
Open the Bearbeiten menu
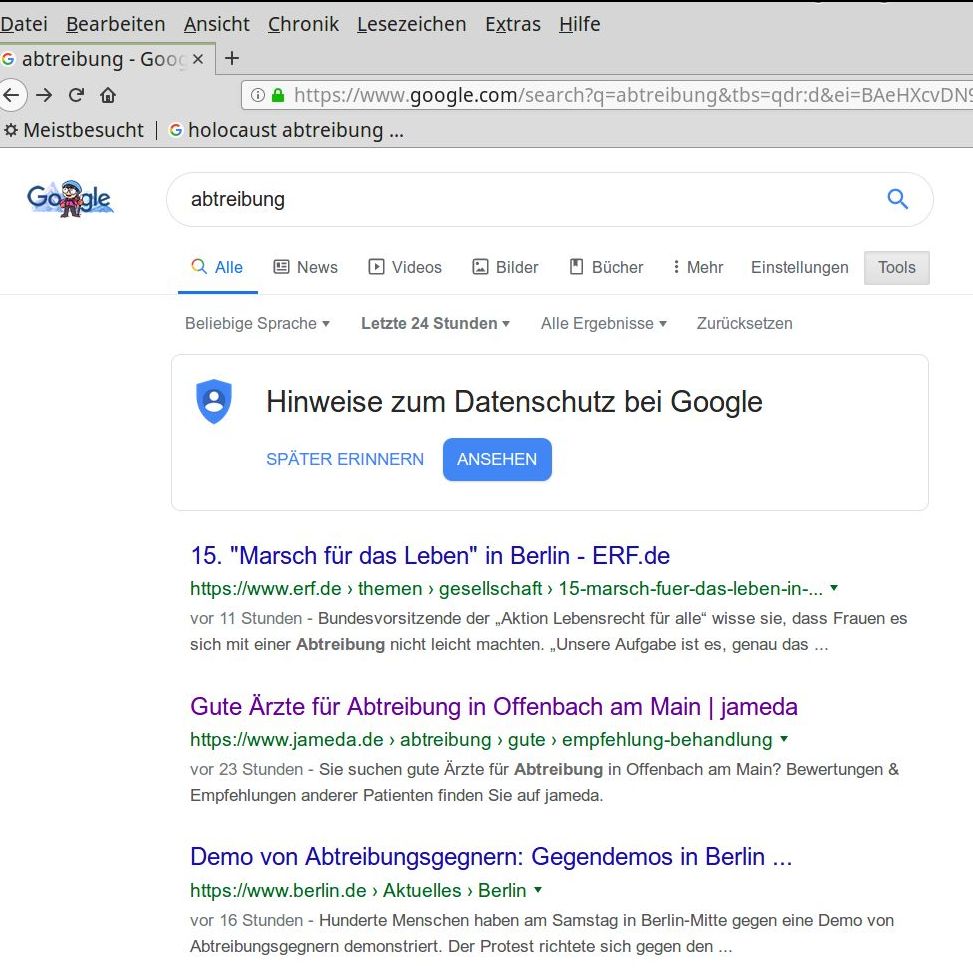point(116,24)
